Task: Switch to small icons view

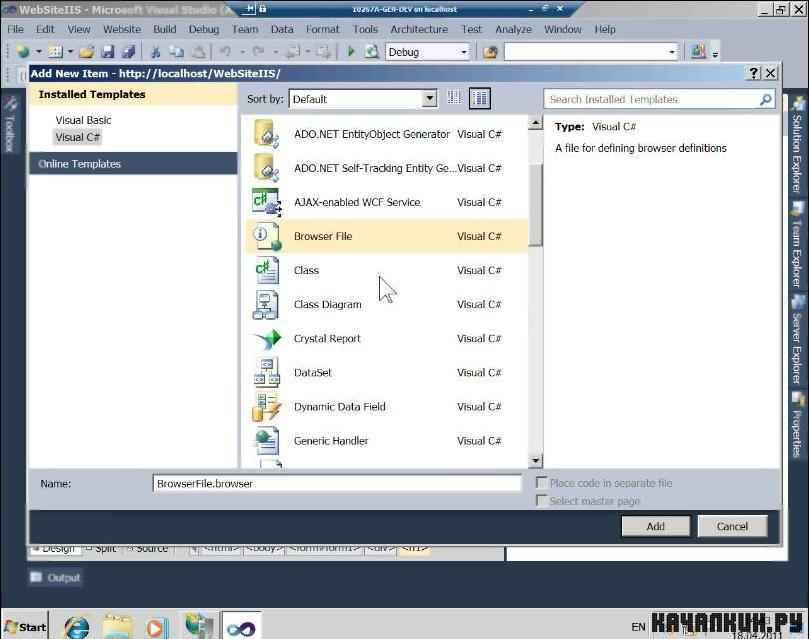Action: (x=455, y=98)
